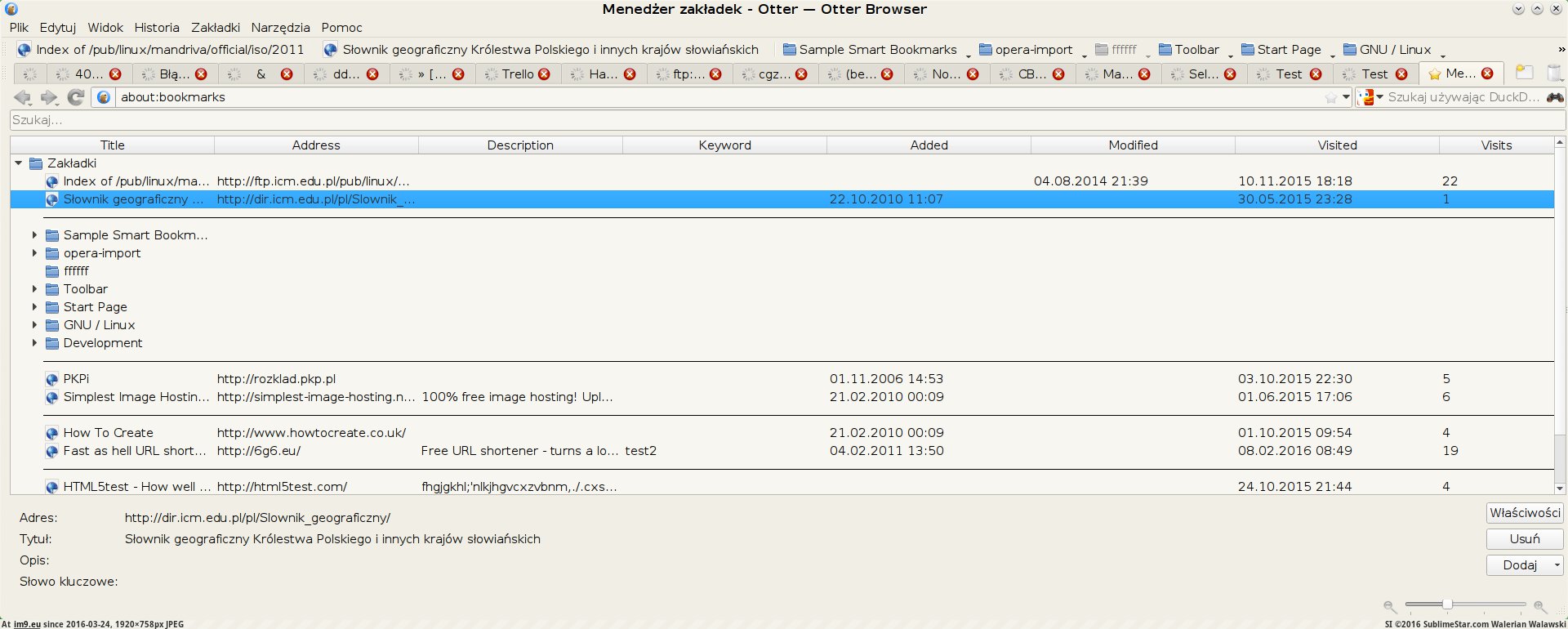
Task: Open the Historia menu
Action: coord(157,28)
